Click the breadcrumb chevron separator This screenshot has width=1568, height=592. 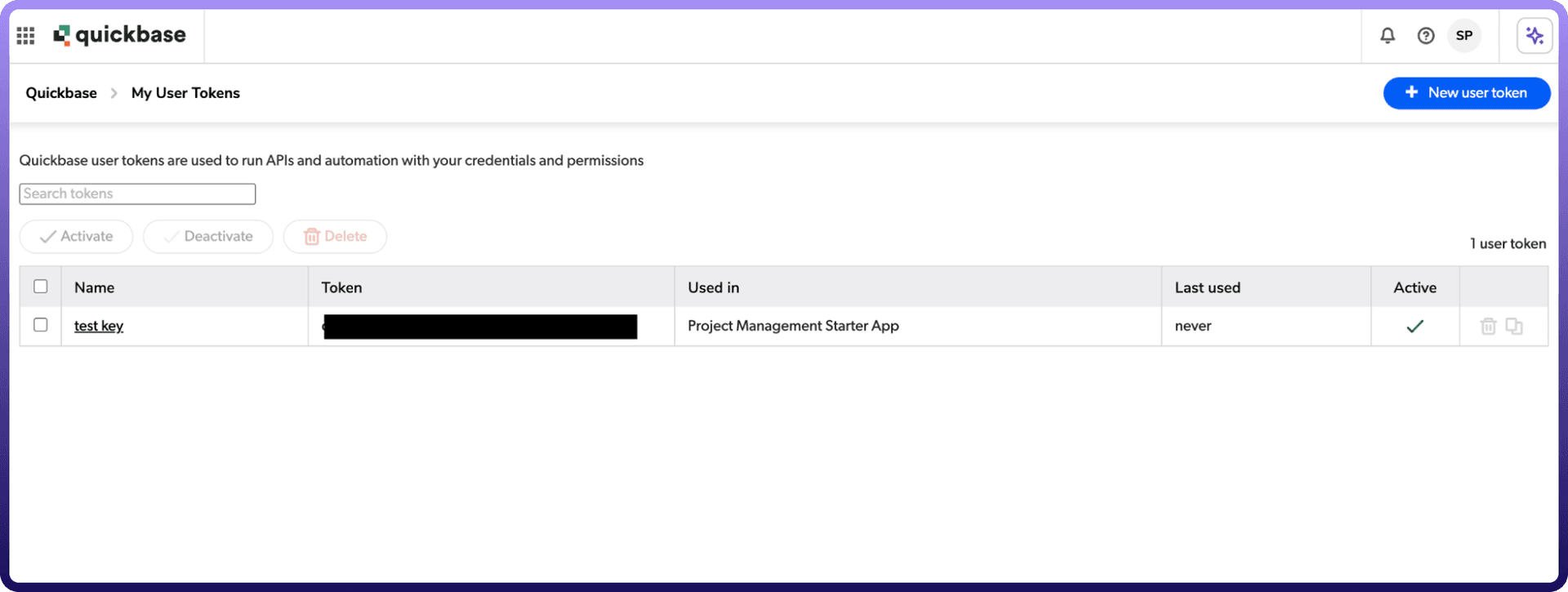(x=114, y=93)
